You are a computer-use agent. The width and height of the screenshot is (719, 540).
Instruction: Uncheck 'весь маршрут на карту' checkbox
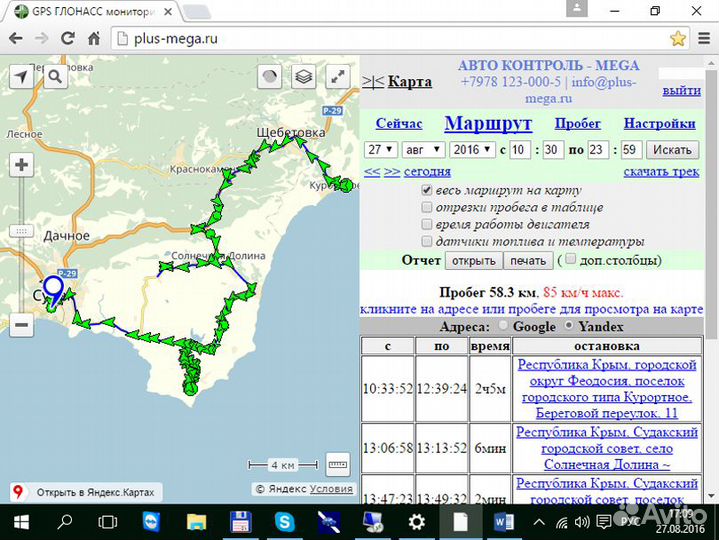click(x=427, y=190)
